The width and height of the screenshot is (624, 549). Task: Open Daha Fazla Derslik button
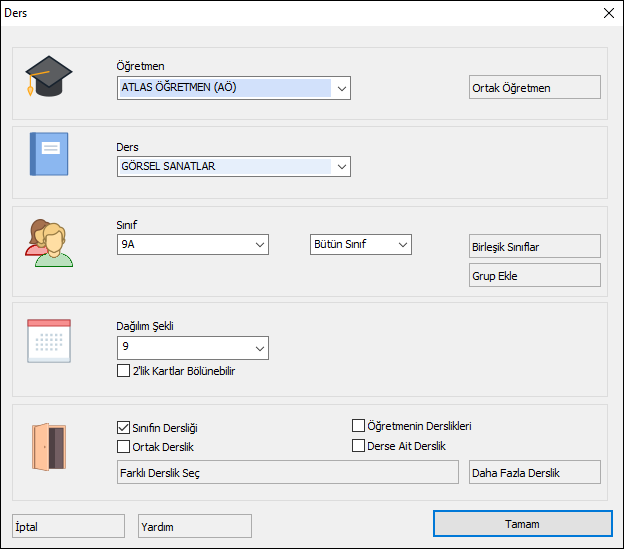[534, 472]
